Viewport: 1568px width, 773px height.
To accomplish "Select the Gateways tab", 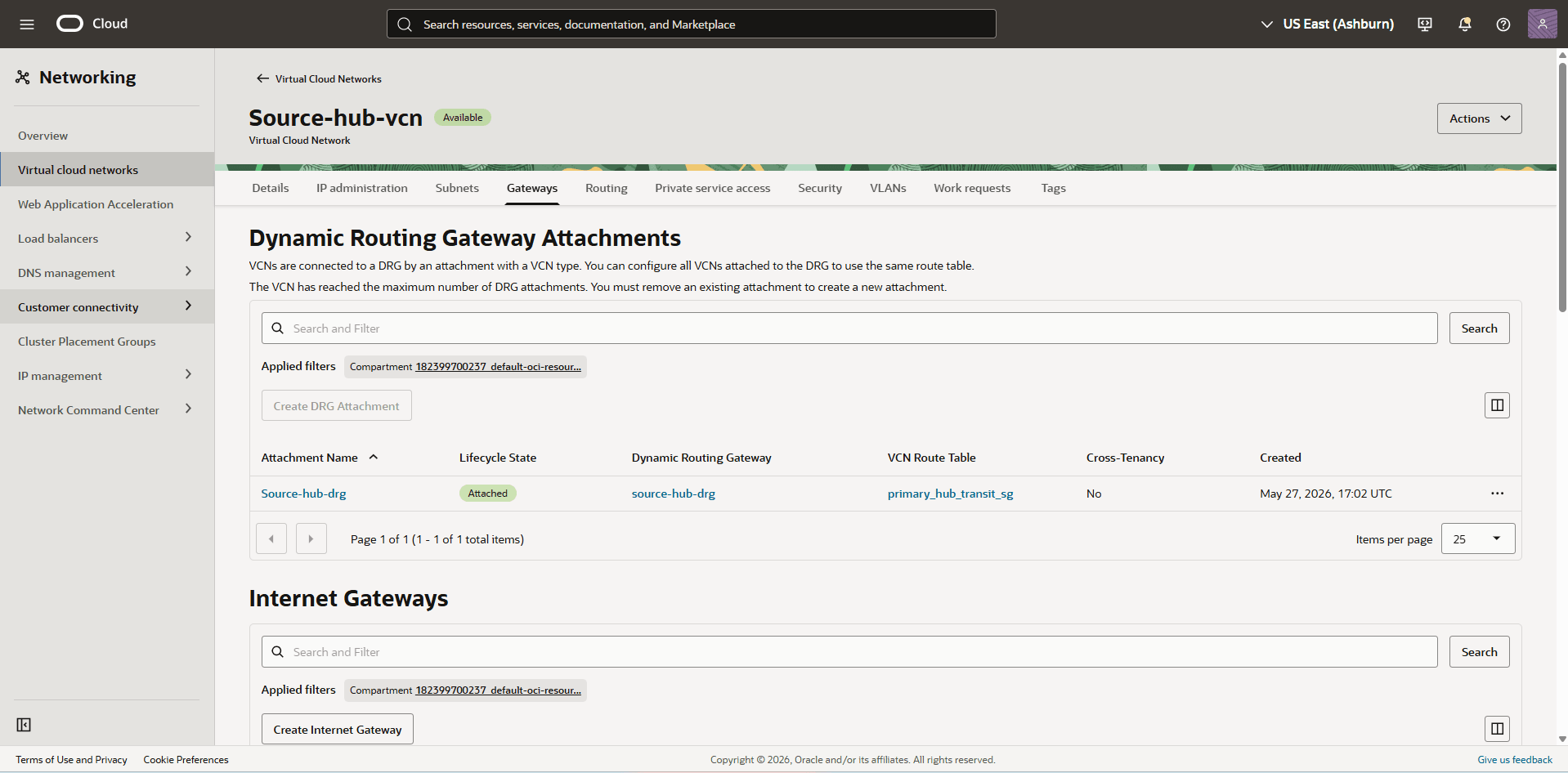I will [532, 188].
